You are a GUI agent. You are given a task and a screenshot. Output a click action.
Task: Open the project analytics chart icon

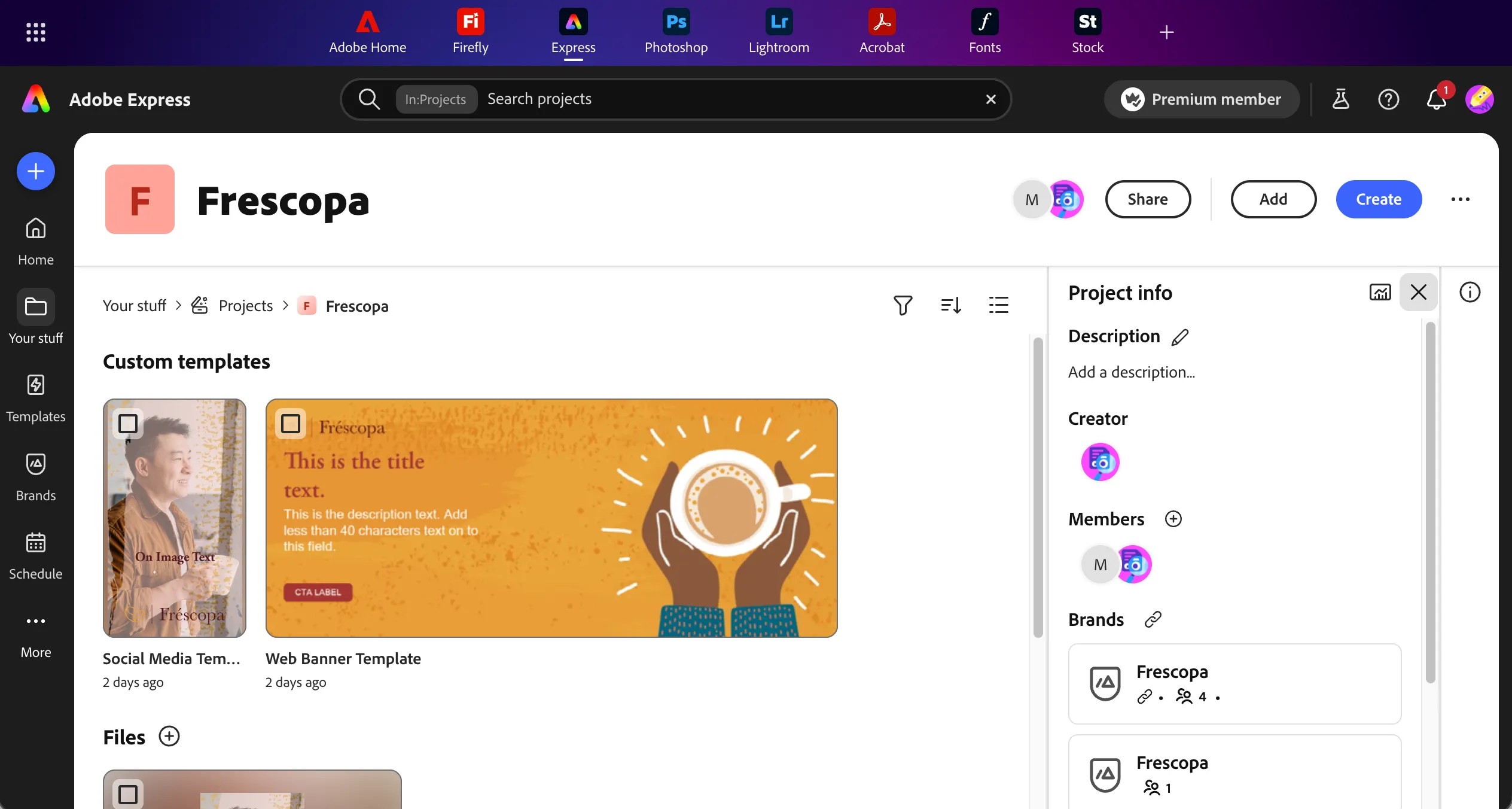(1380, 292)
